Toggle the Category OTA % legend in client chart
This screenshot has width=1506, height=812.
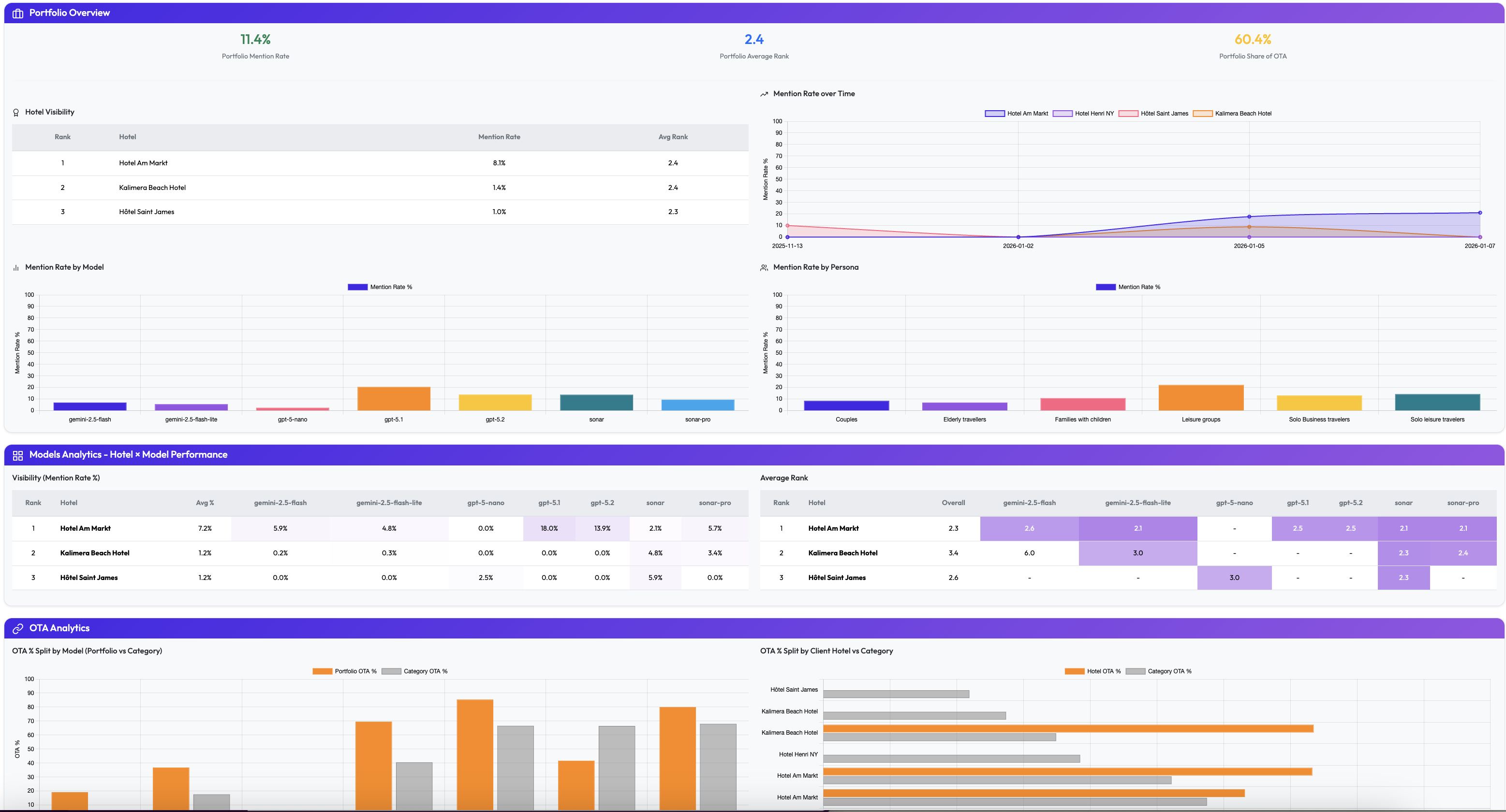click(1158, 672)
